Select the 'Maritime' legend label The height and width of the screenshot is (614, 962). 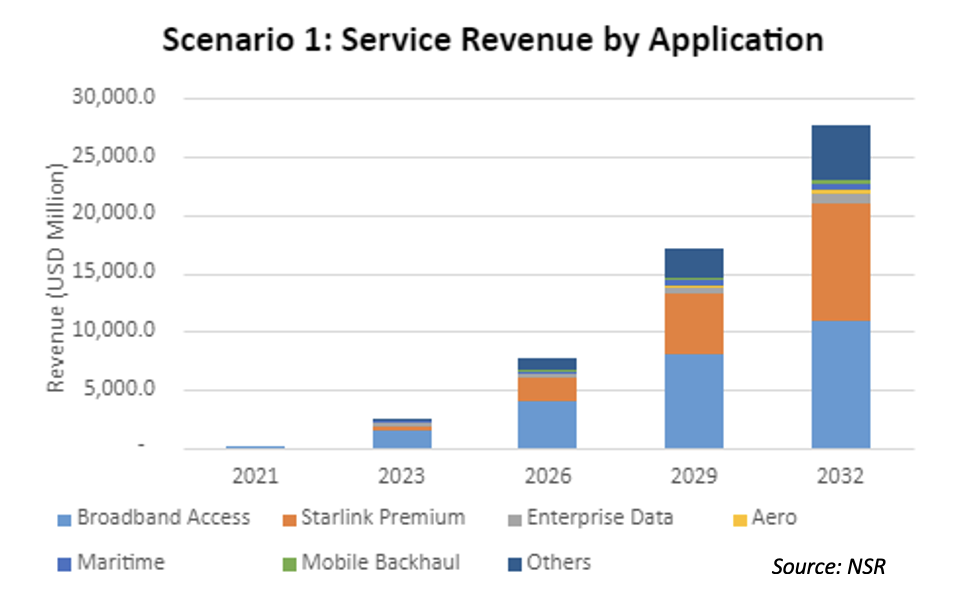(x=121, y=562)
